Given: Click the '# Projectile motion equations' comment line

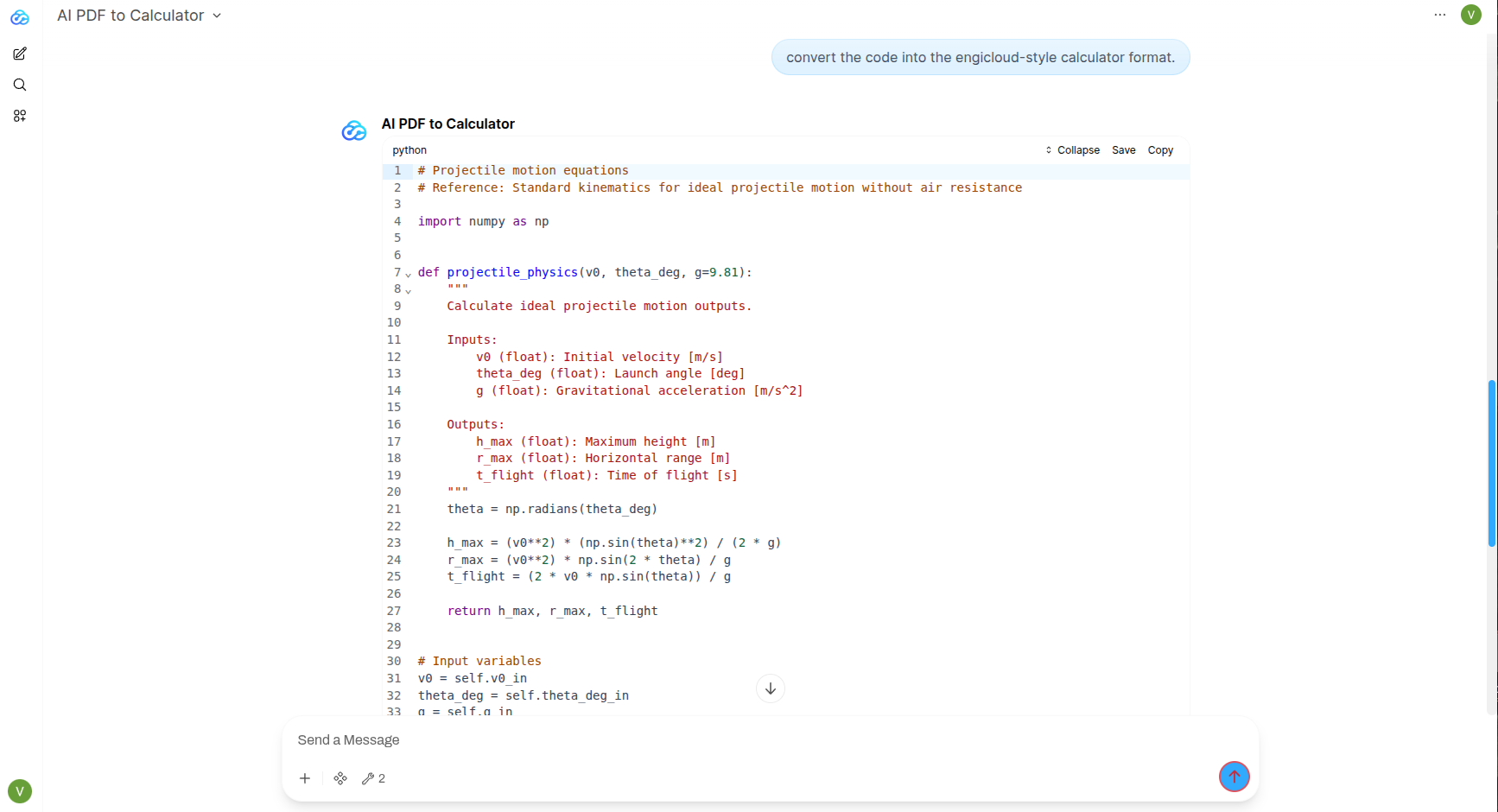Looking at the screenshot, I should (x=524, y=171).
